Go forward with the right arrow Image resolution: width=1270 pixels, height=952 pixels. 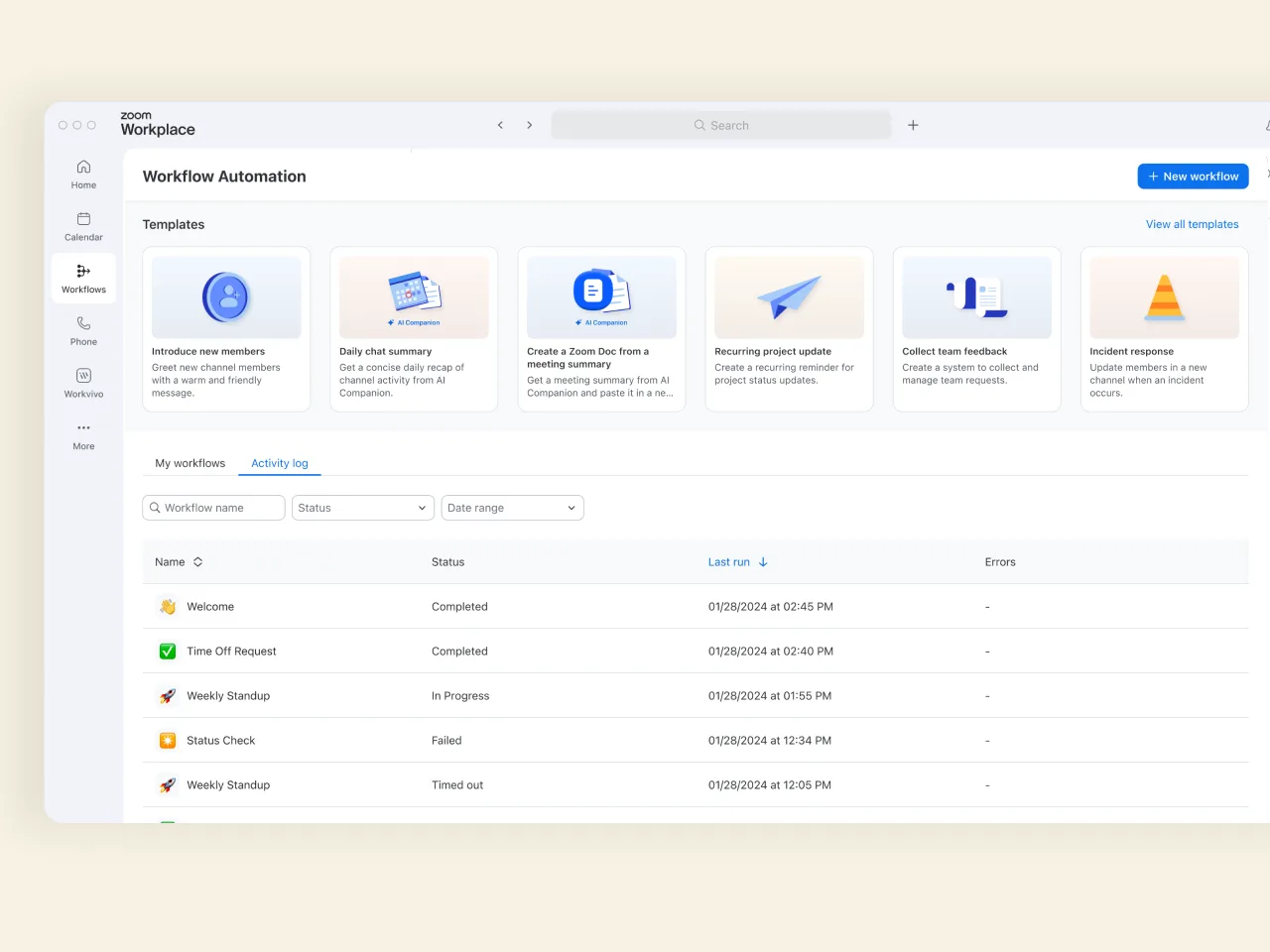pos(530,125)
